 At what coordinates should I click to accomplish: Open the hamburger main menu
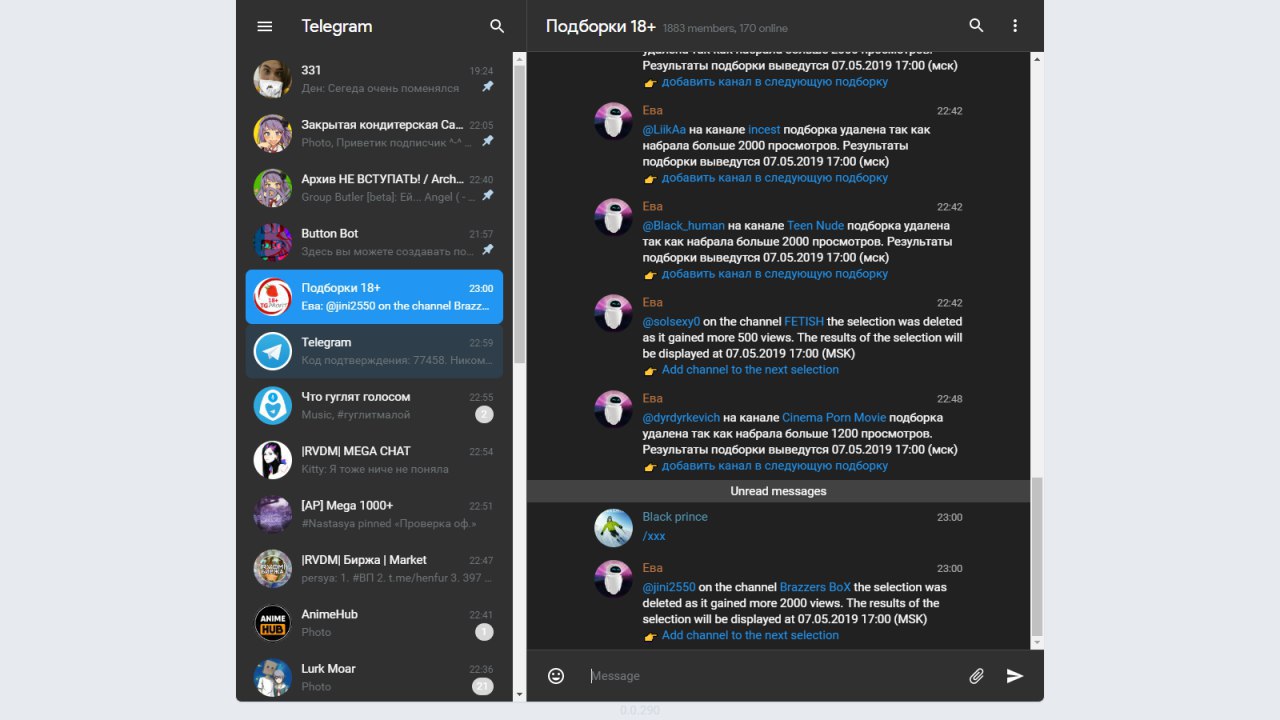tap(265, 26)
